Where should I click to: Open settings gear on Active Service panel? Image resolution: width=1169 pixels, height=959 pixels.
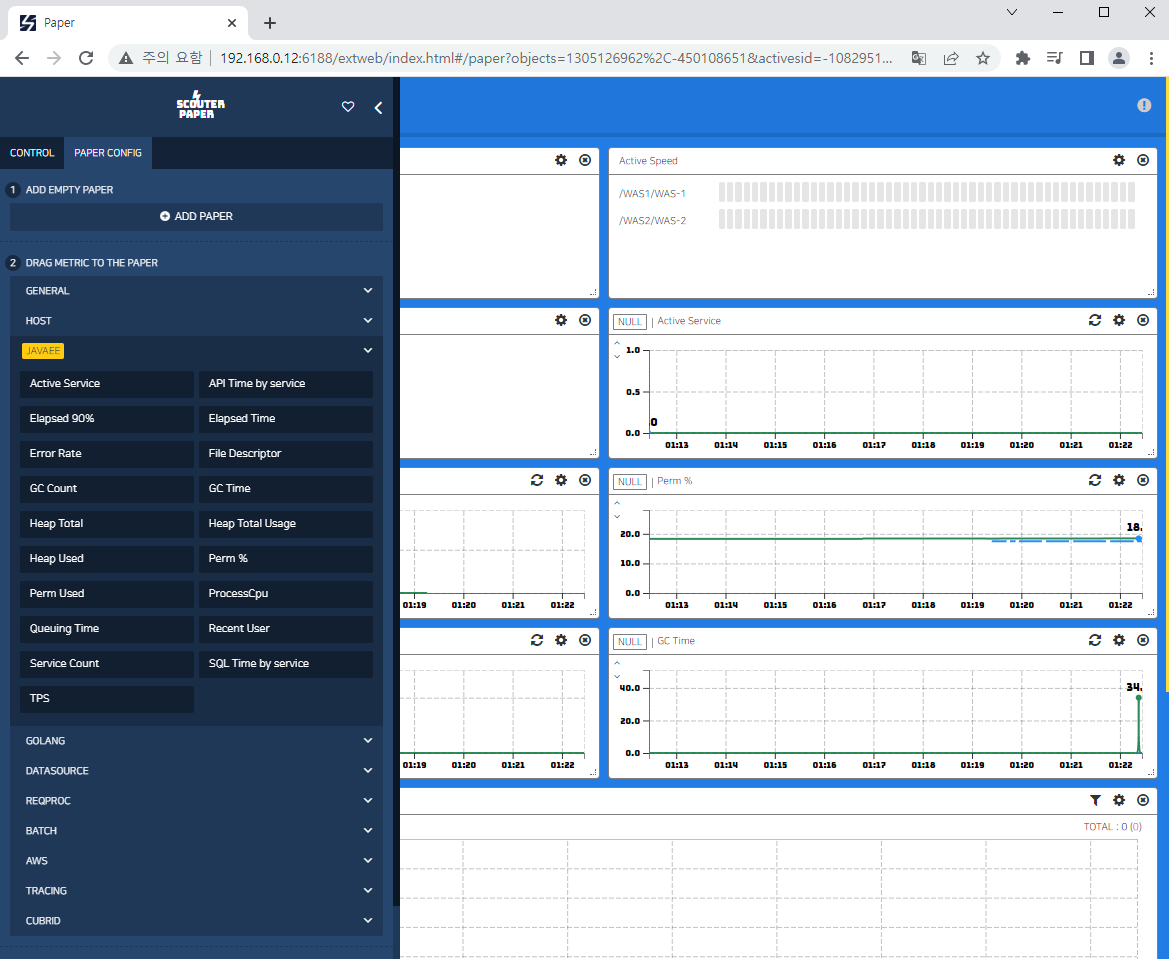tap(1118, 320)
